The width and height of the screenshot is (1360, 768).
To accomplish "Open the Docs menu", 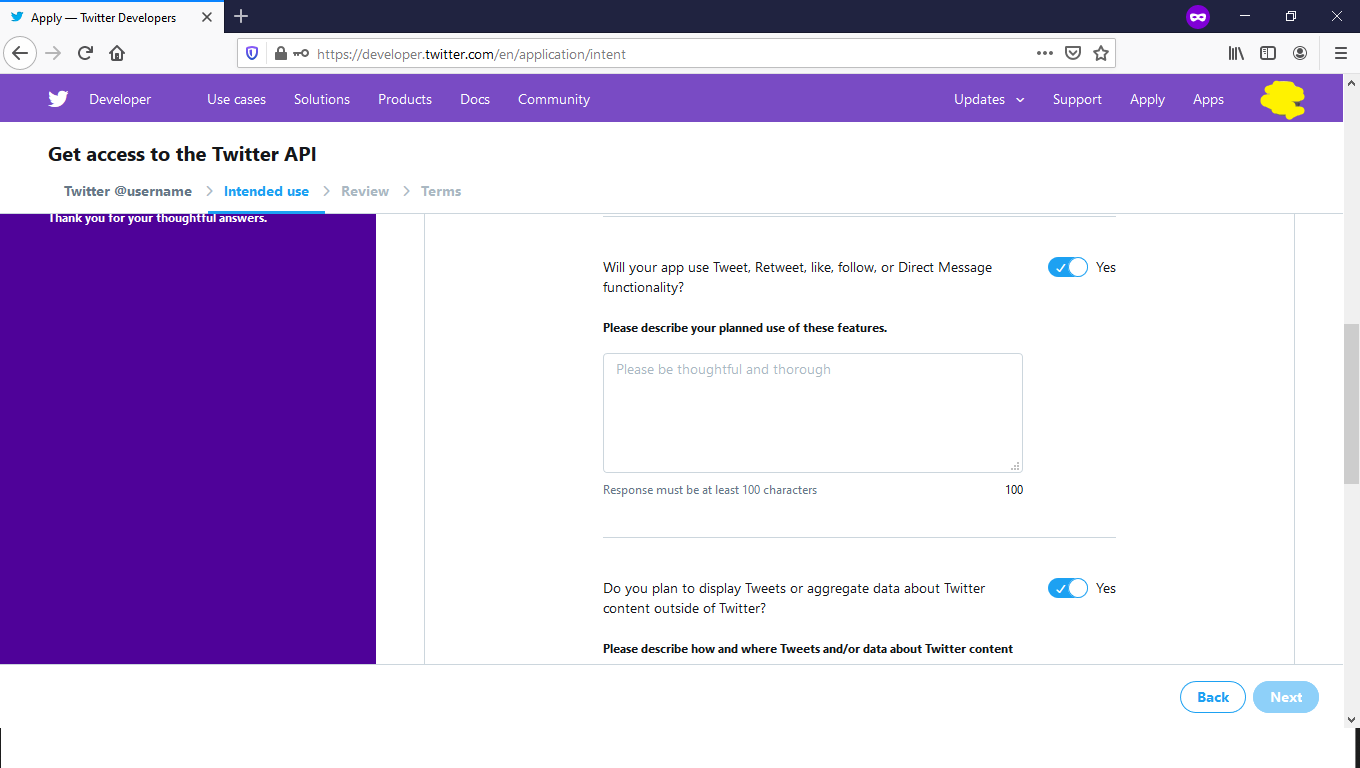I will [475, 99].
